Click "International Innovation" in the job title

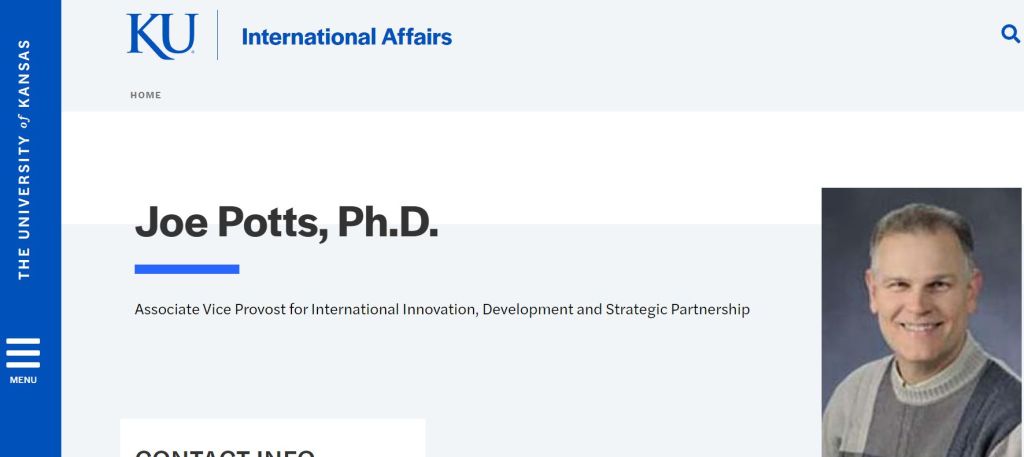pos(394,309)
